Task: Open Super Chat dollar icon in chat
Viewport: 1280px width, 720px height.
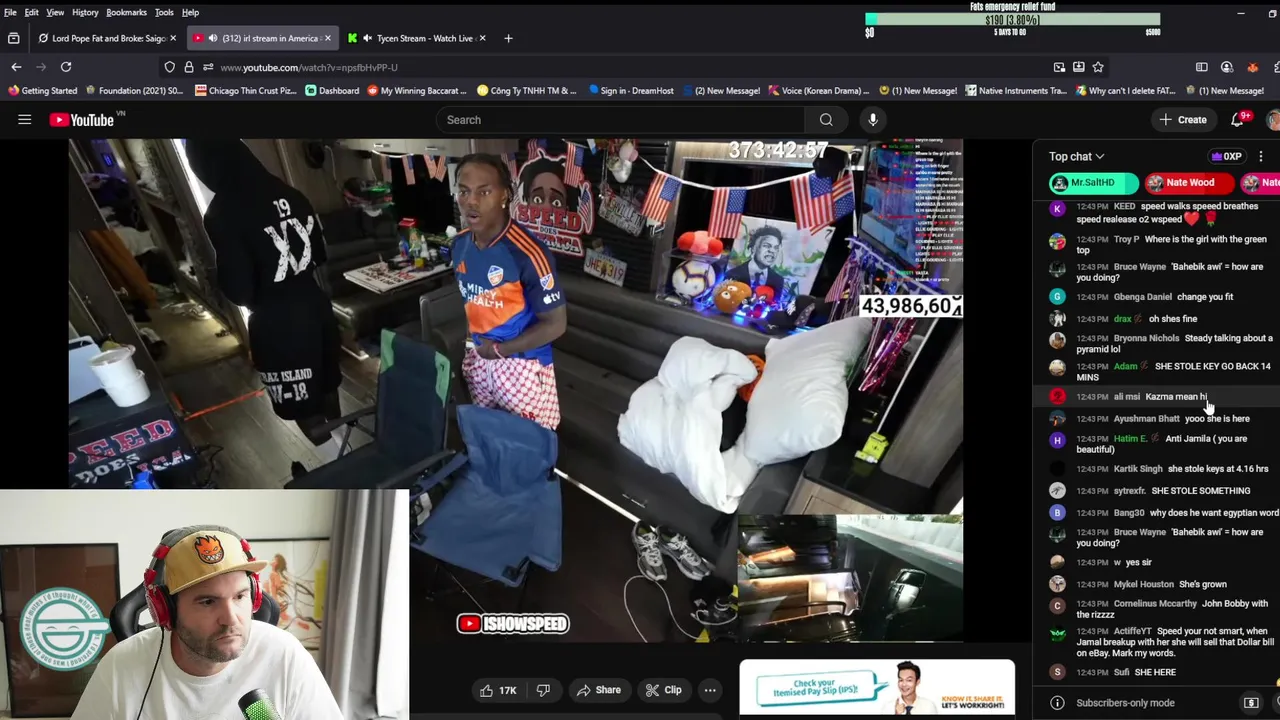Action: [1250, 703]
